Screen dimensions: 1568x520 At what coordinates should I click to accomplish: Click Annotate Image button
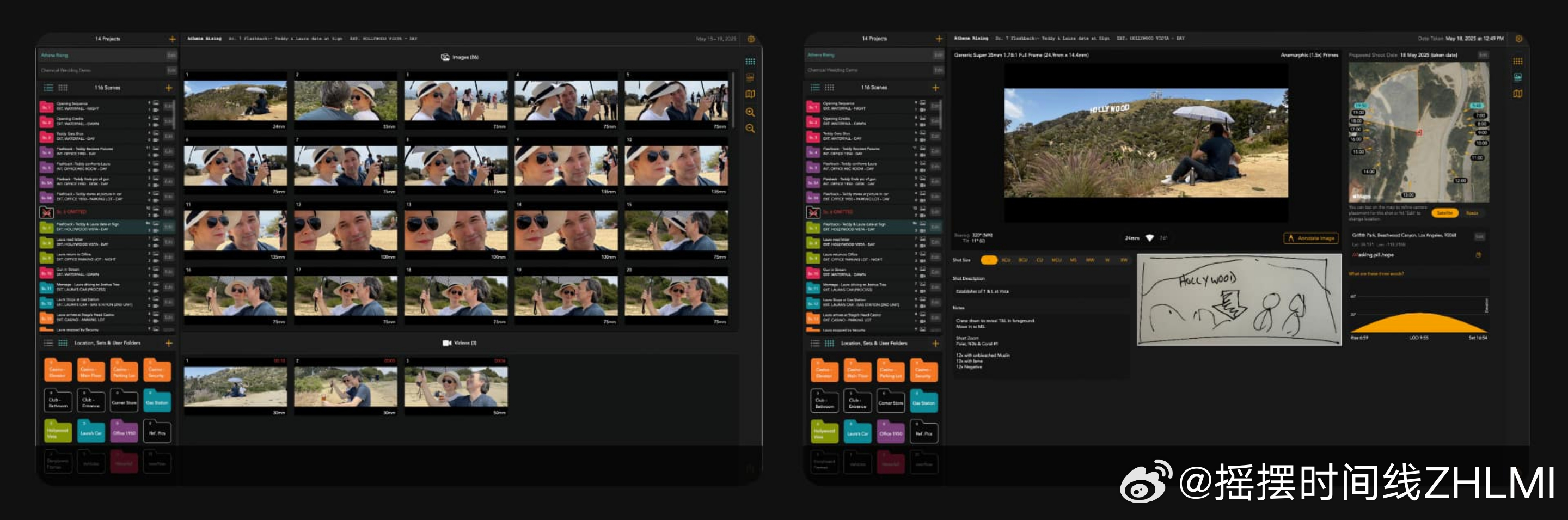[1311, 238]
